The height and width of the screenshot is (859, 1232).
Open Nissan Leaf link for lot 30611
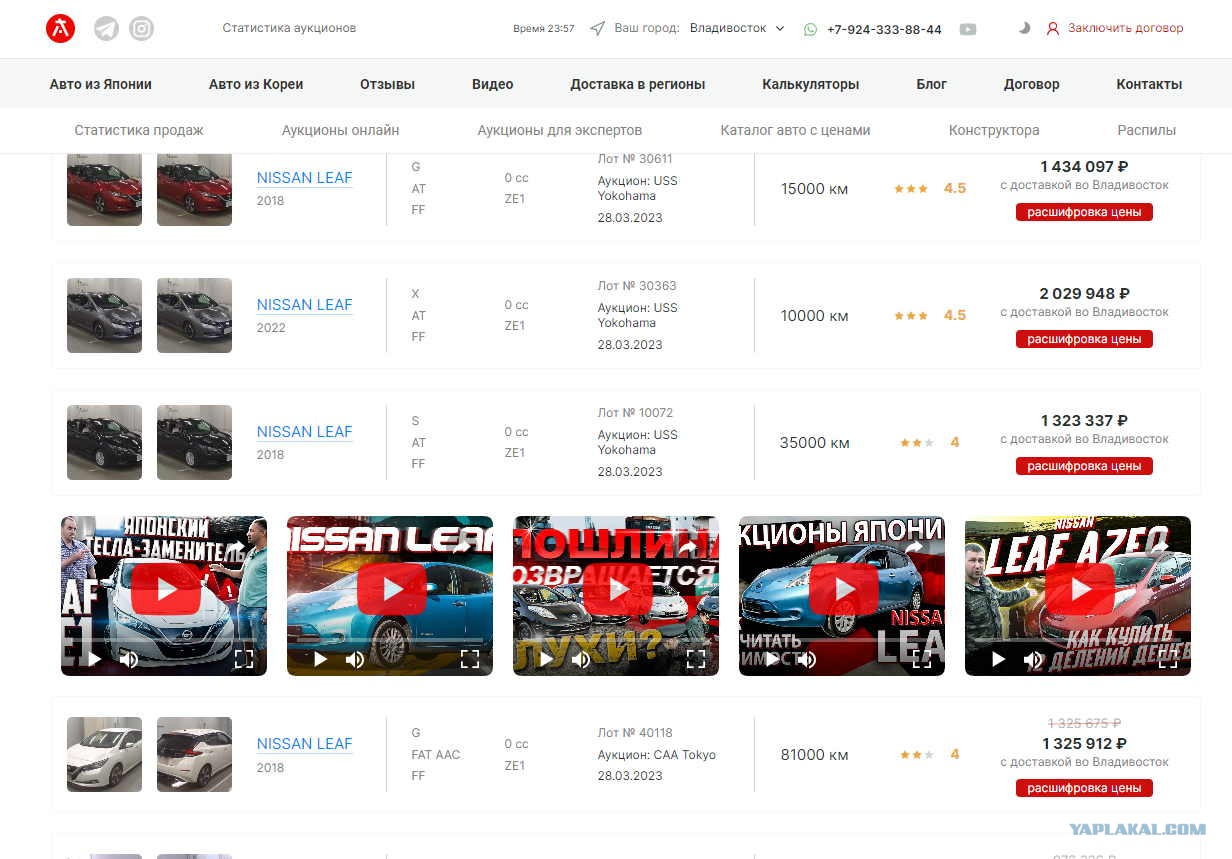(305, 178)
